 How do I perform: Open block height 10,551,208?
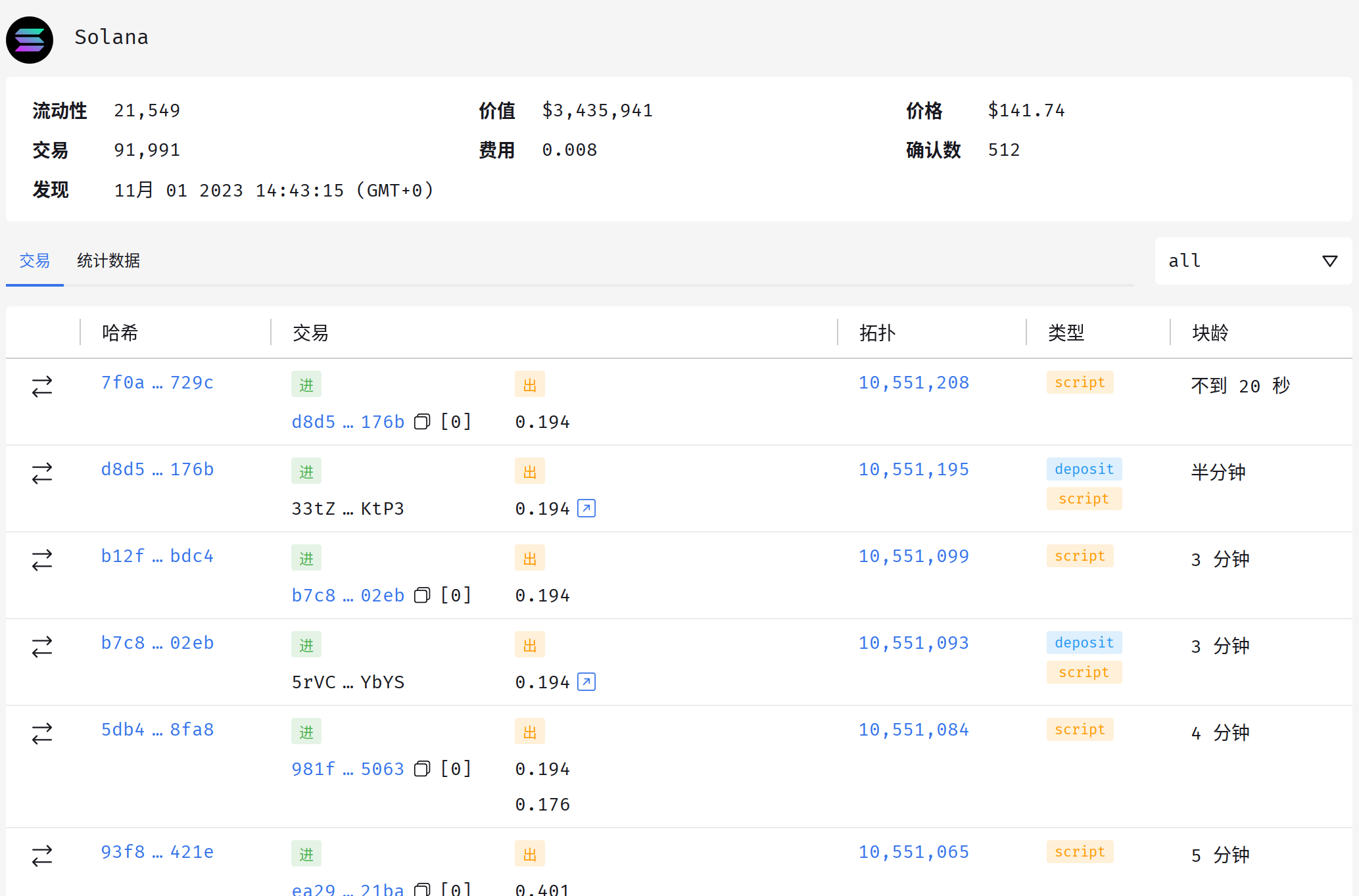point(914,383)
